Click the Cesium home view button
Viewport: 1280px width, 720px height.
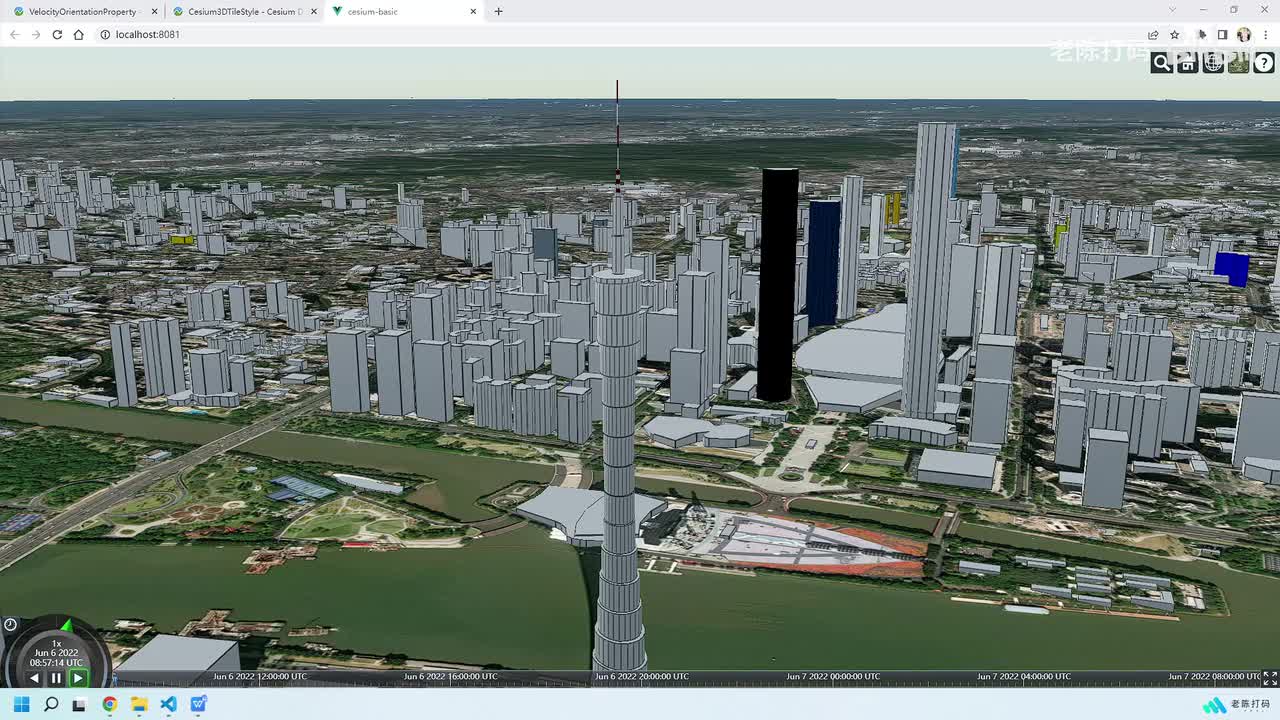tap(1188, 63)
